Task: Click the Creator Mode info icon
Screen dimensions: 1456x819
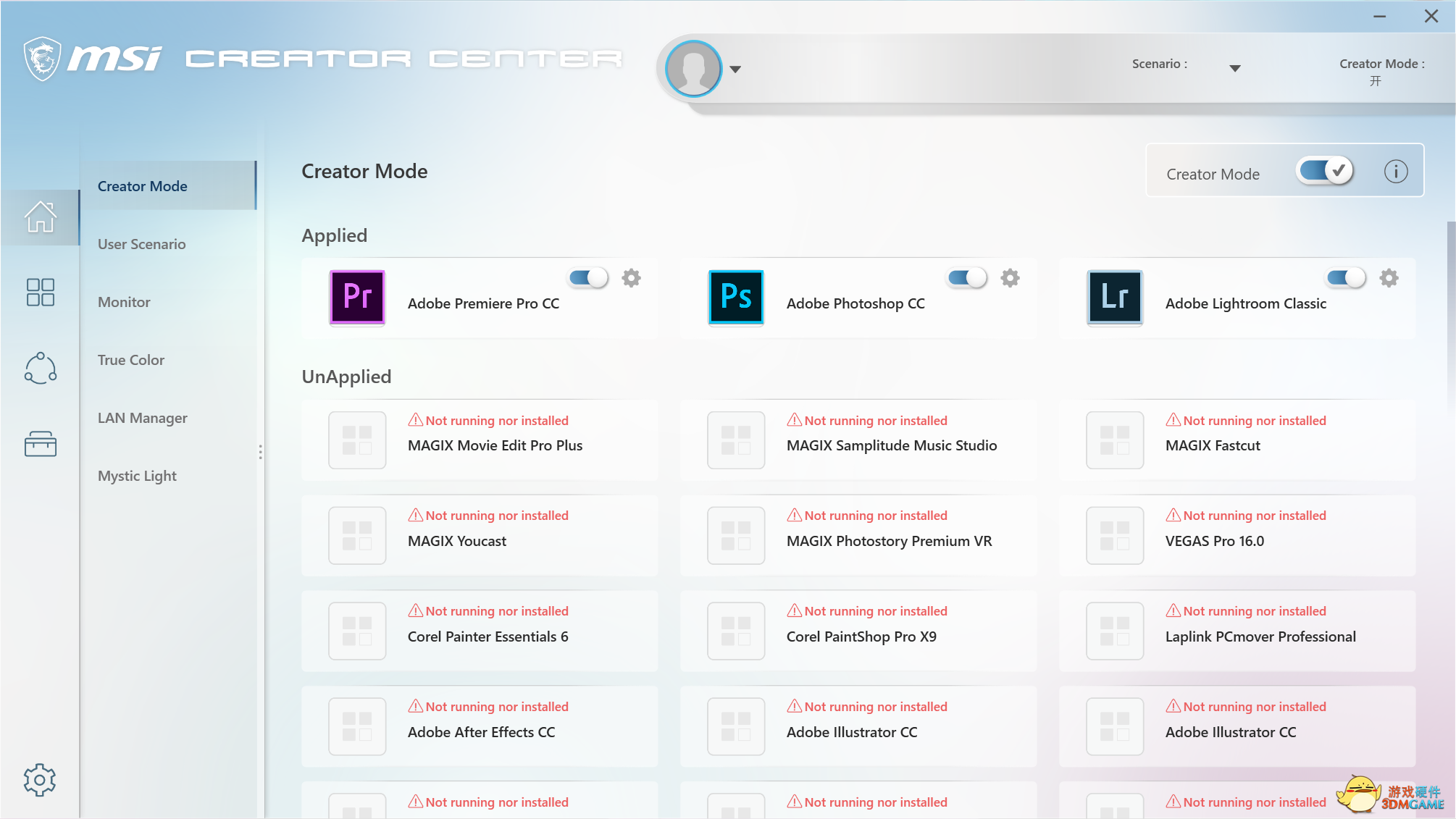Action: pyautogui.click(x=1395, y=172)
